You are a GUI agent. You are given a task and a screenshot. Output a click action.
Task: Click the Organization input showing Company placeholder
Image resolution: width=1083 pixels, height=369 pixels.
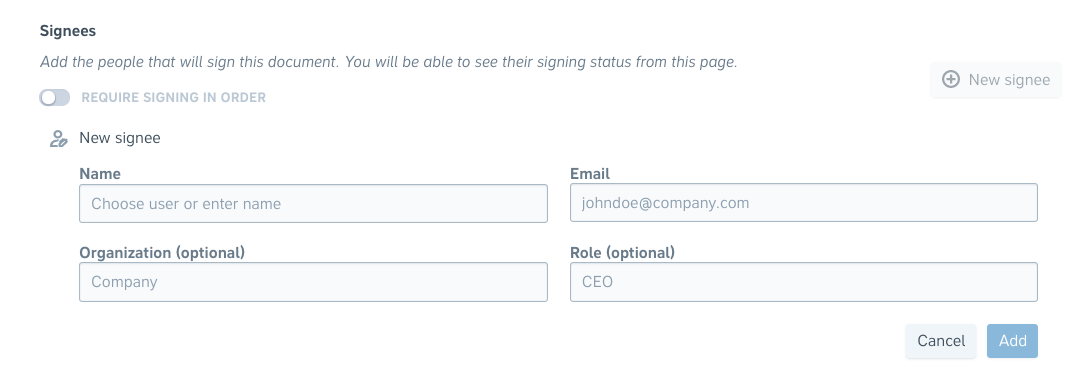314,282
